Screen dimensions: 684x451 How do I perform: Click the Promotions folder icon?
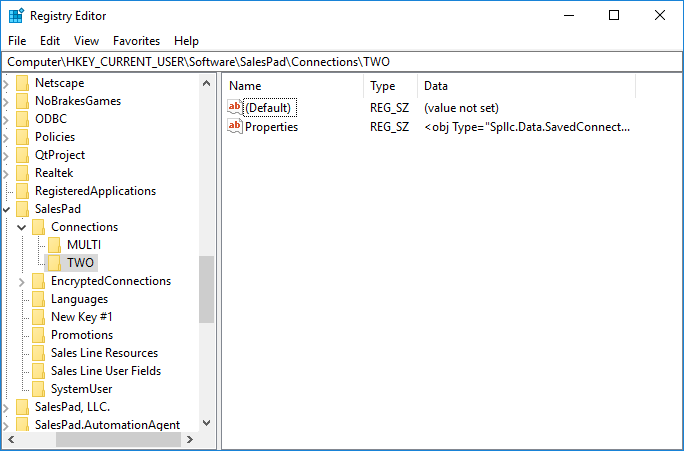pos(39,335)
